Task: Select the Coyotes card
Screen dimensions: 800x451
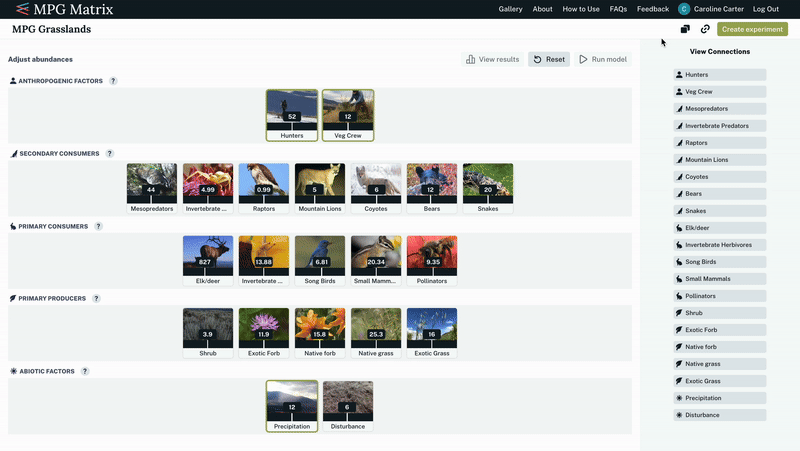Action: click(376, 188)
